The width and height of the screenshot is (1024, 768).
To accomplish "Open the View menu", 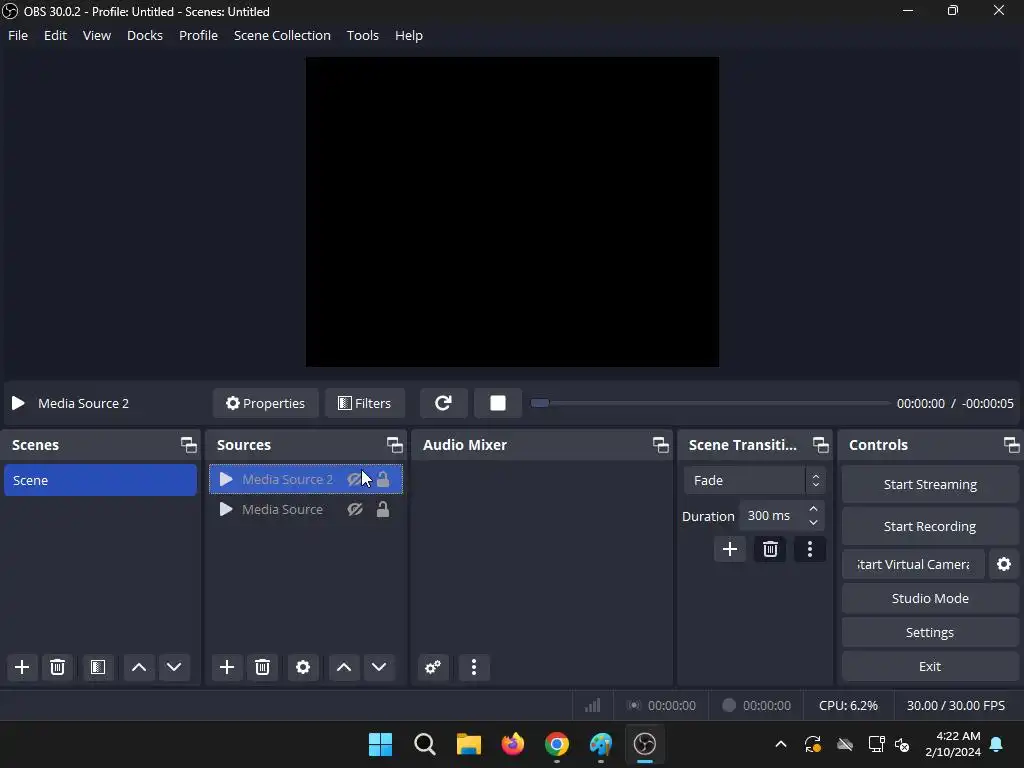I will click(x=97, y=35).
